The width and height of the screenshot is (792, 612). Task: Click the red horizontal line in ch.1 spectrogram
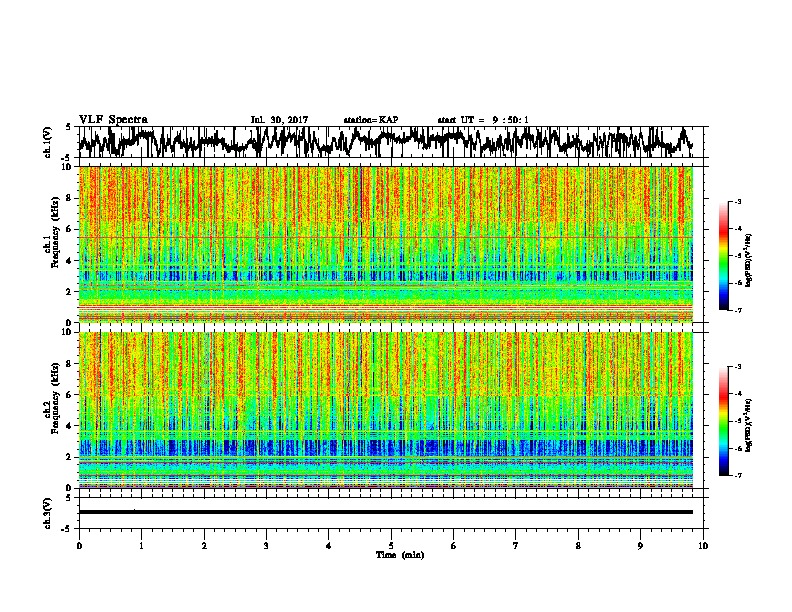point(386,237)
